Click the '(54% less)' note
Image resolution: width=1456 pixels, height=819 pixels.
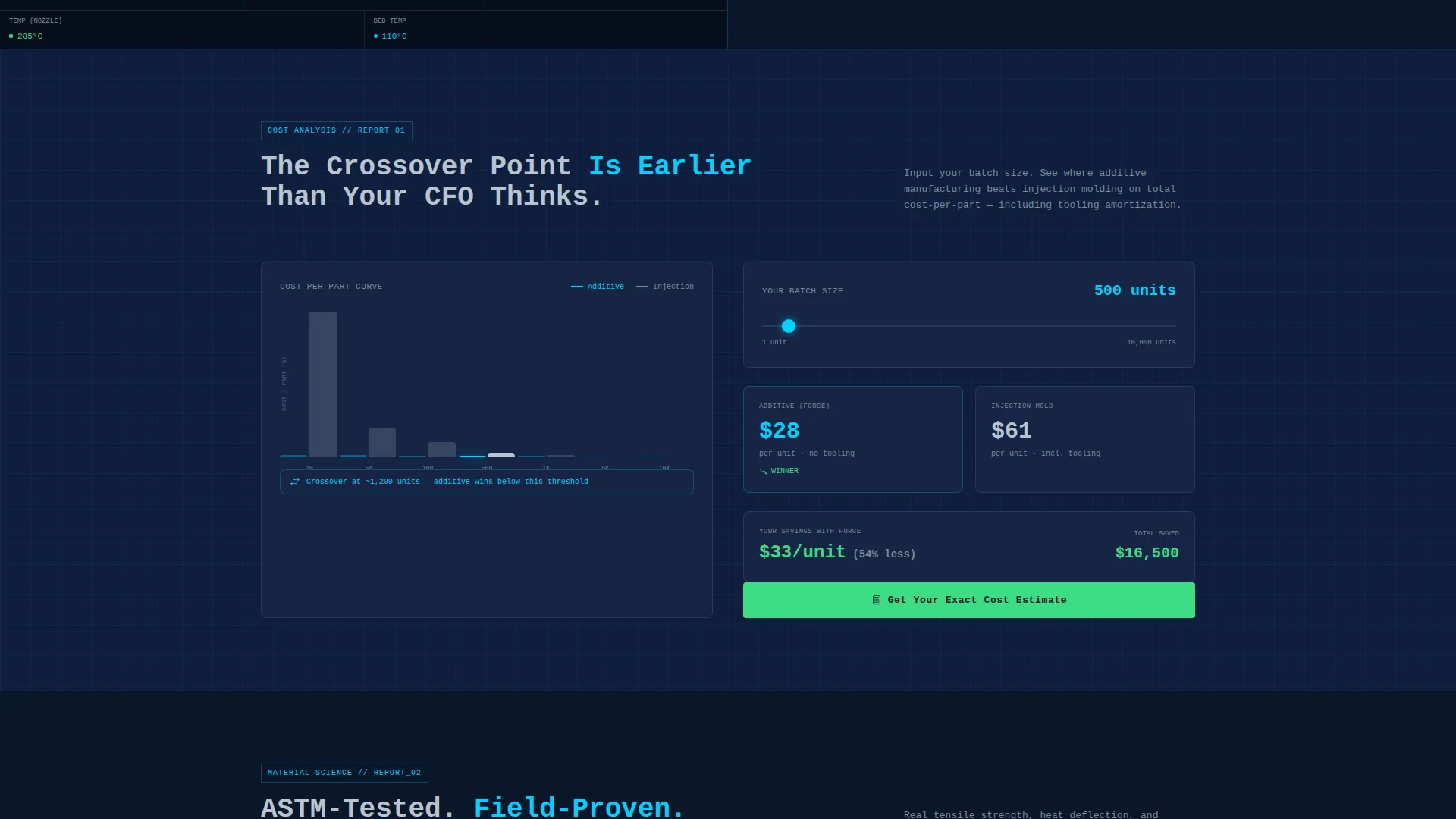pos(884,554)
